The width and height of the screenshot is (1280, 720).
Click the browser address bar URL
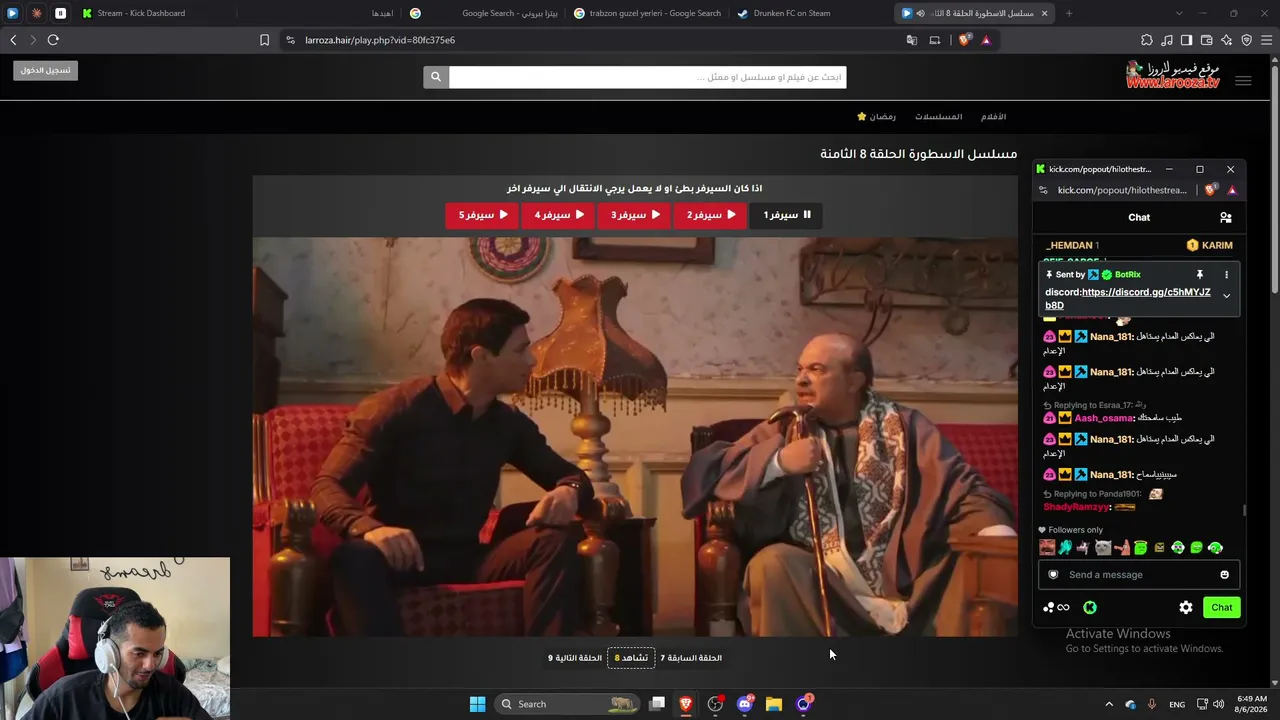(x=380, y=40)
